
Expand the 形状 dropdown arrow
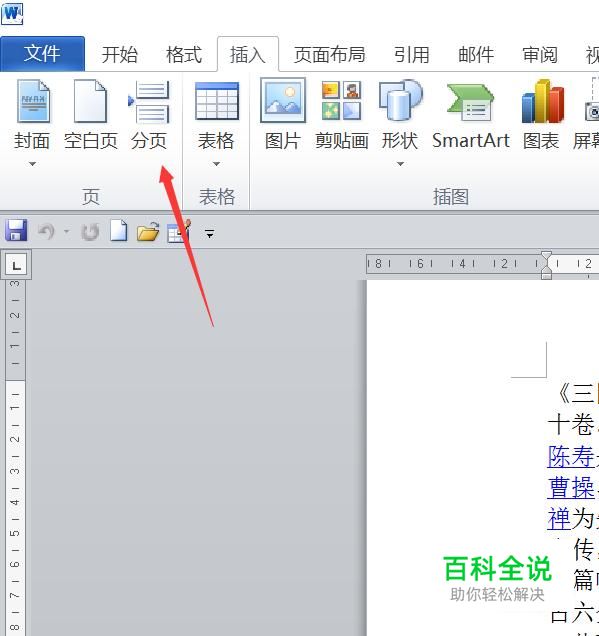[400, 164]
